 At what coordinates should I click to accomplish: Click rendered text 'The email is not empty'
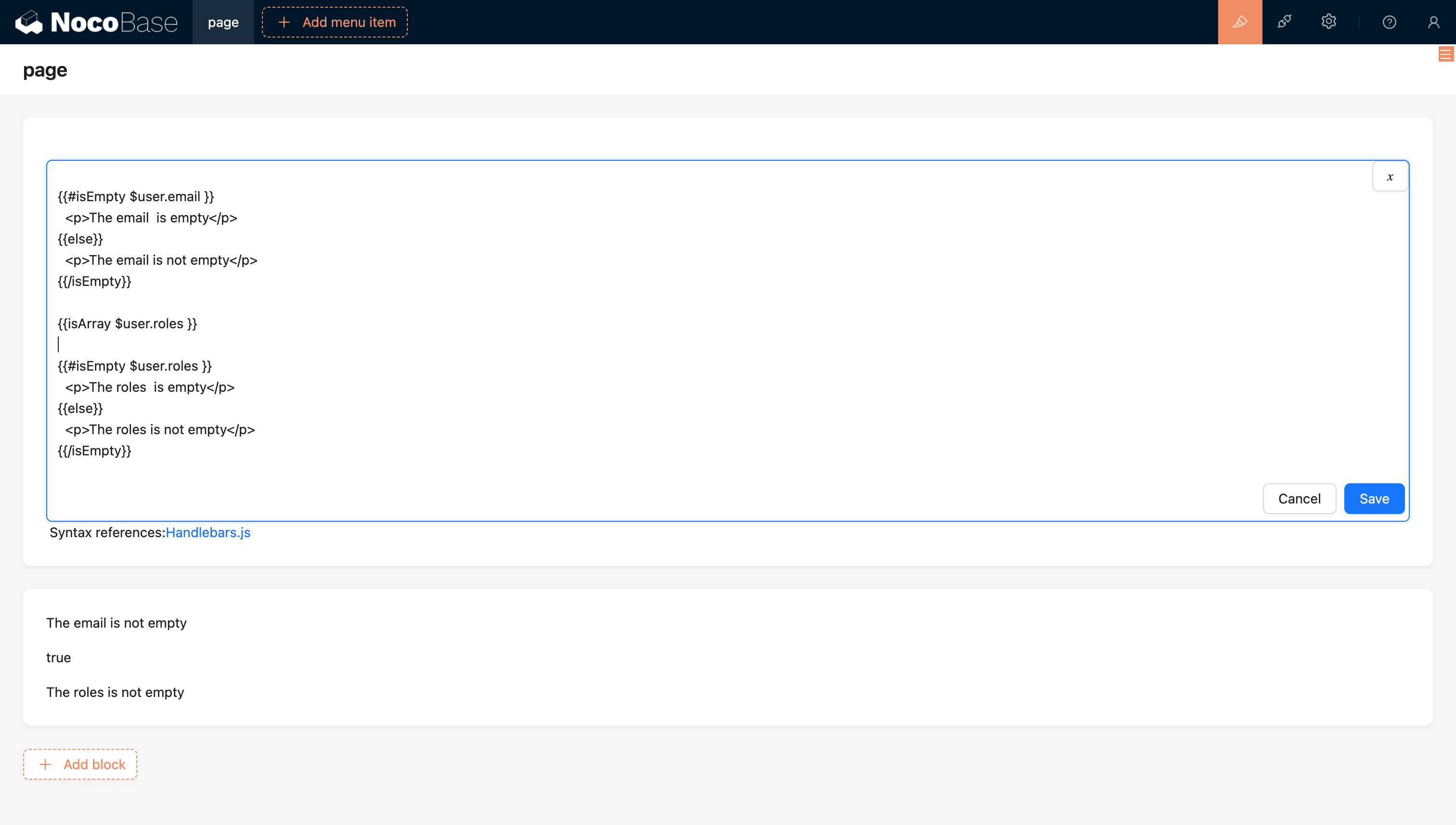(x=116, y=623)
